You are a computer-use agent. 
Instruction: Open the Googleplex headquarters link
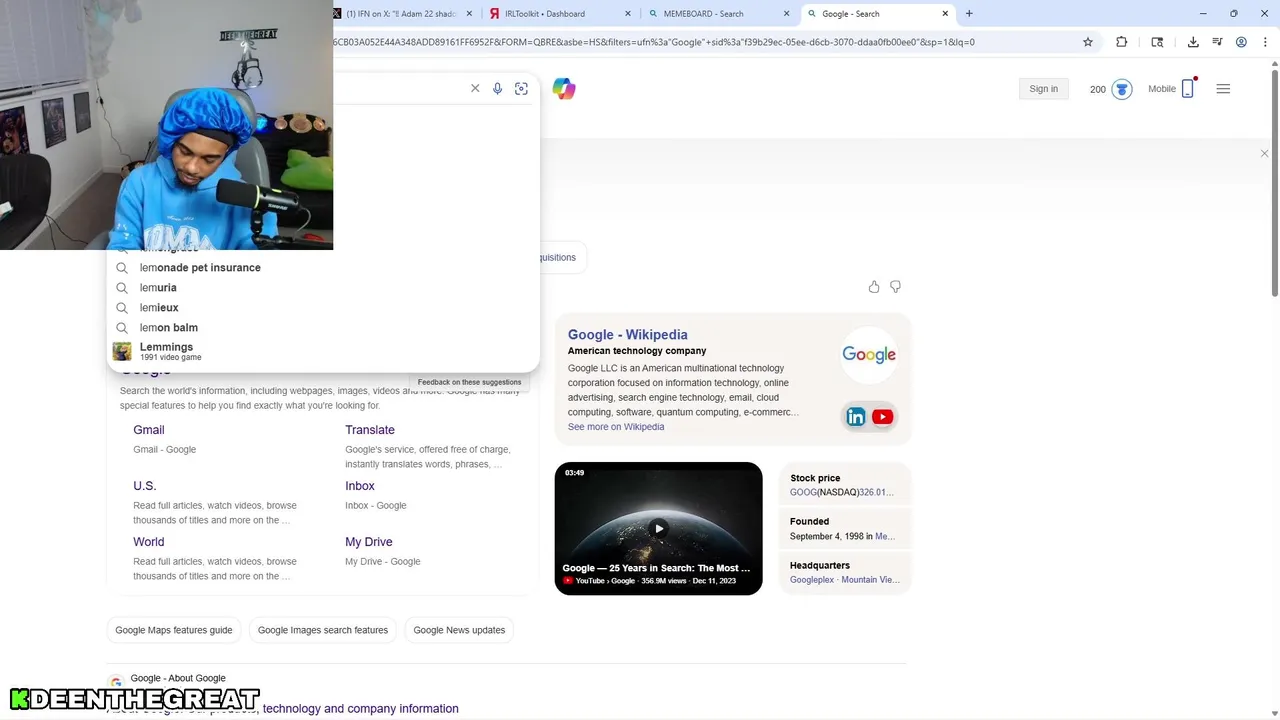[812, 580]
